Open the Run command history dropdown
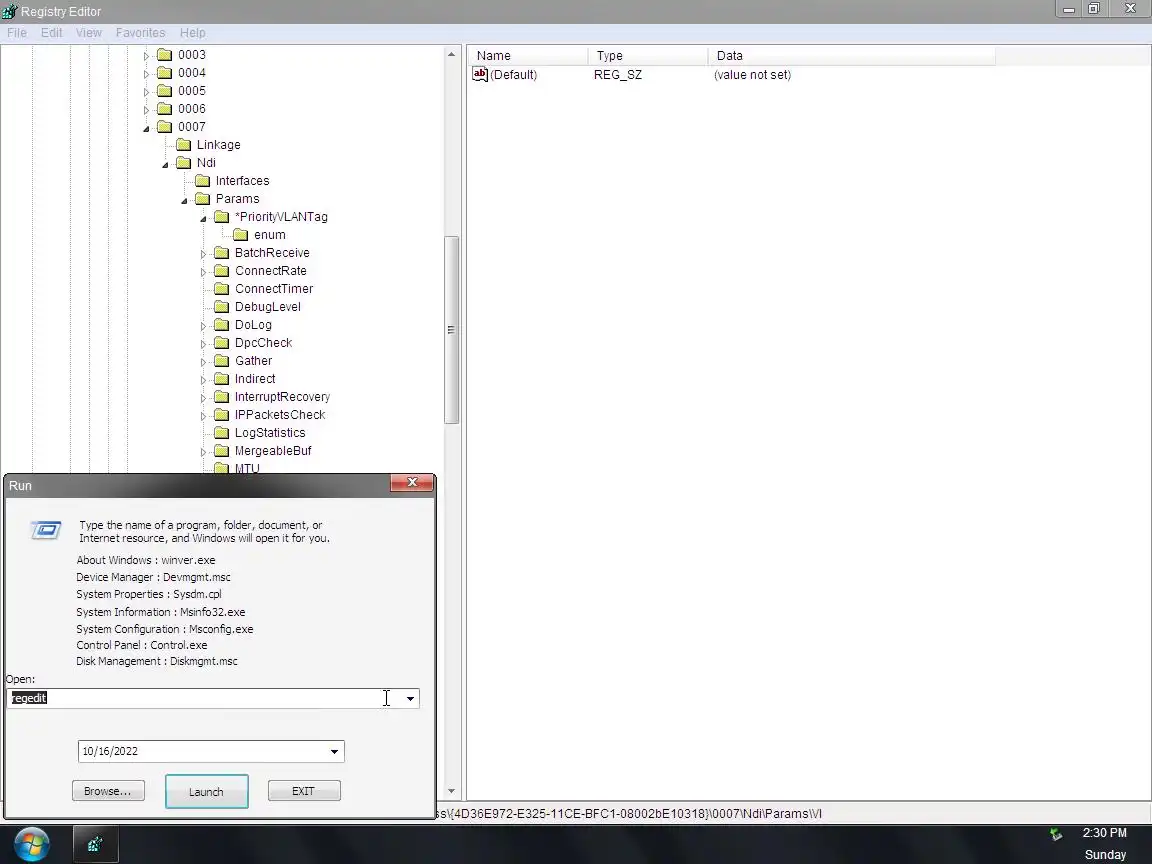The width and height of the screenshot is (1152, 864). pyautogui.click(x=410, y=699)
